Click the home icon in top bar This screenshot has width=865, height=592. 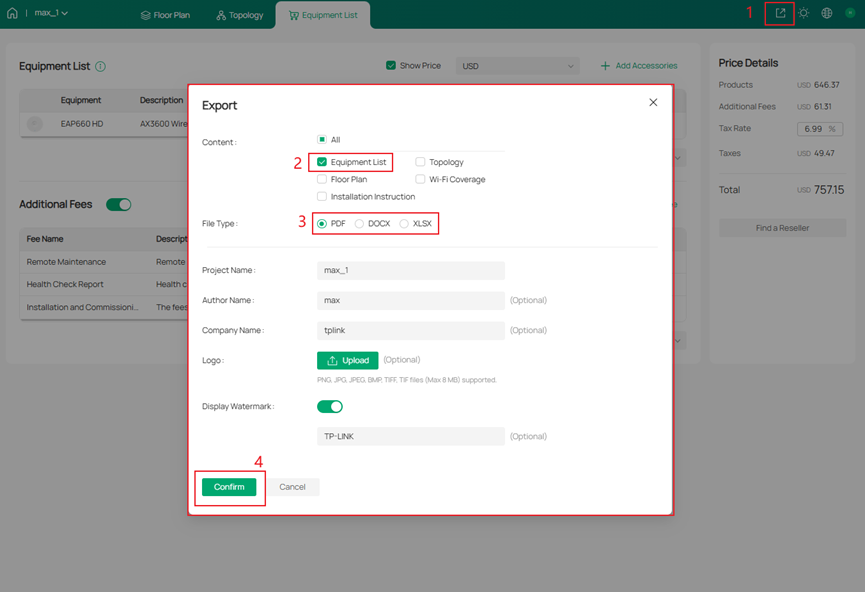click(12, 13)
